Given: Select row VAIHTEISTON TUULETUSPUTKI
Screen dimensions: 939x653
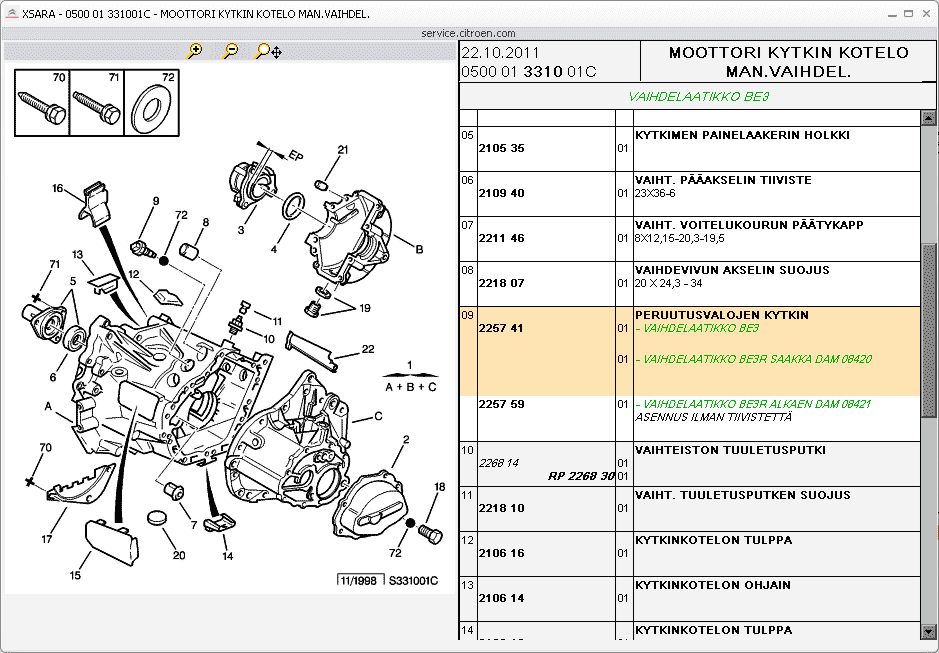Looking at the screenshot, I should coord(730,450).
